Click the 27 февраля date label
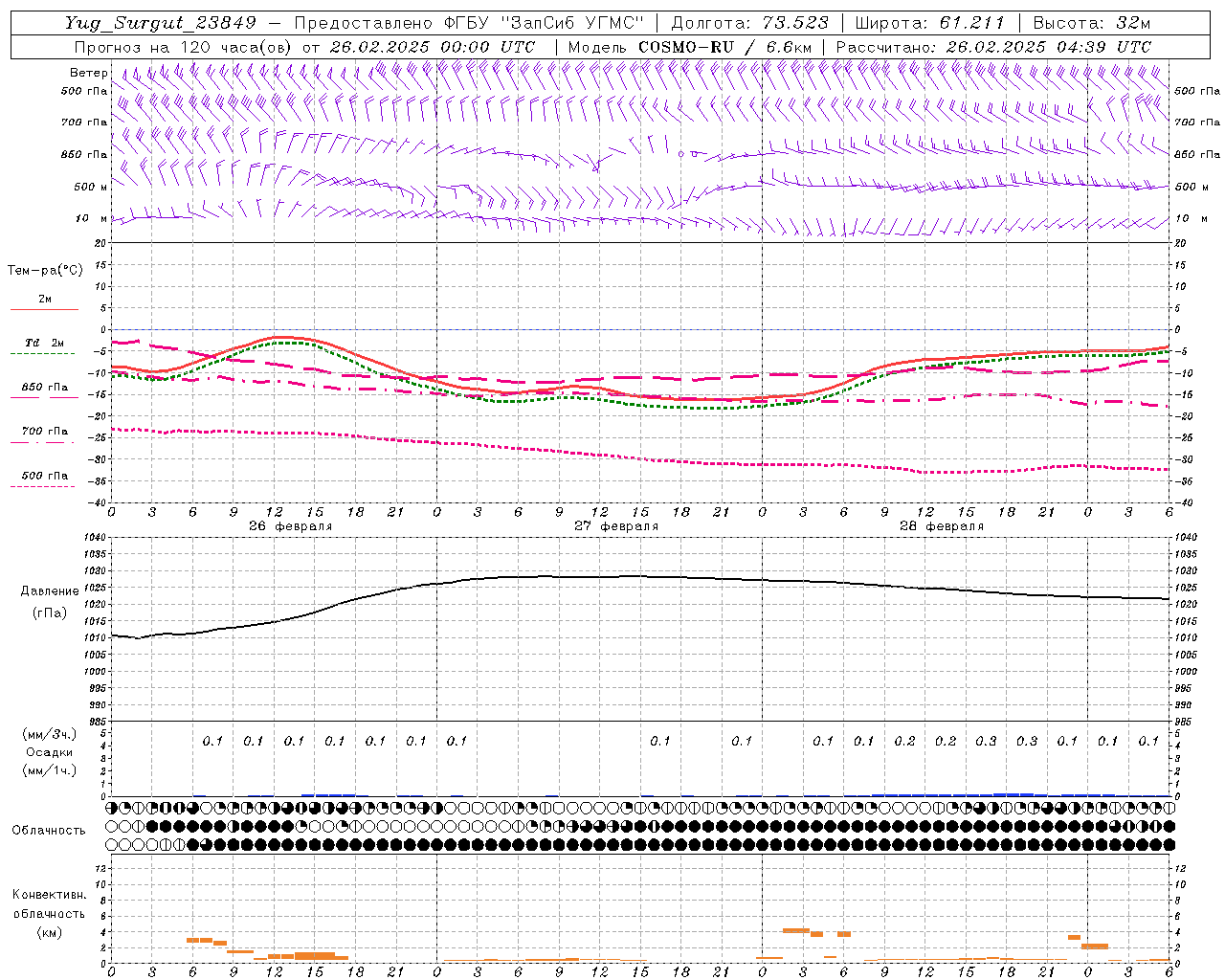This screenshot has height=980, width=1225. [x=616, y=526]
